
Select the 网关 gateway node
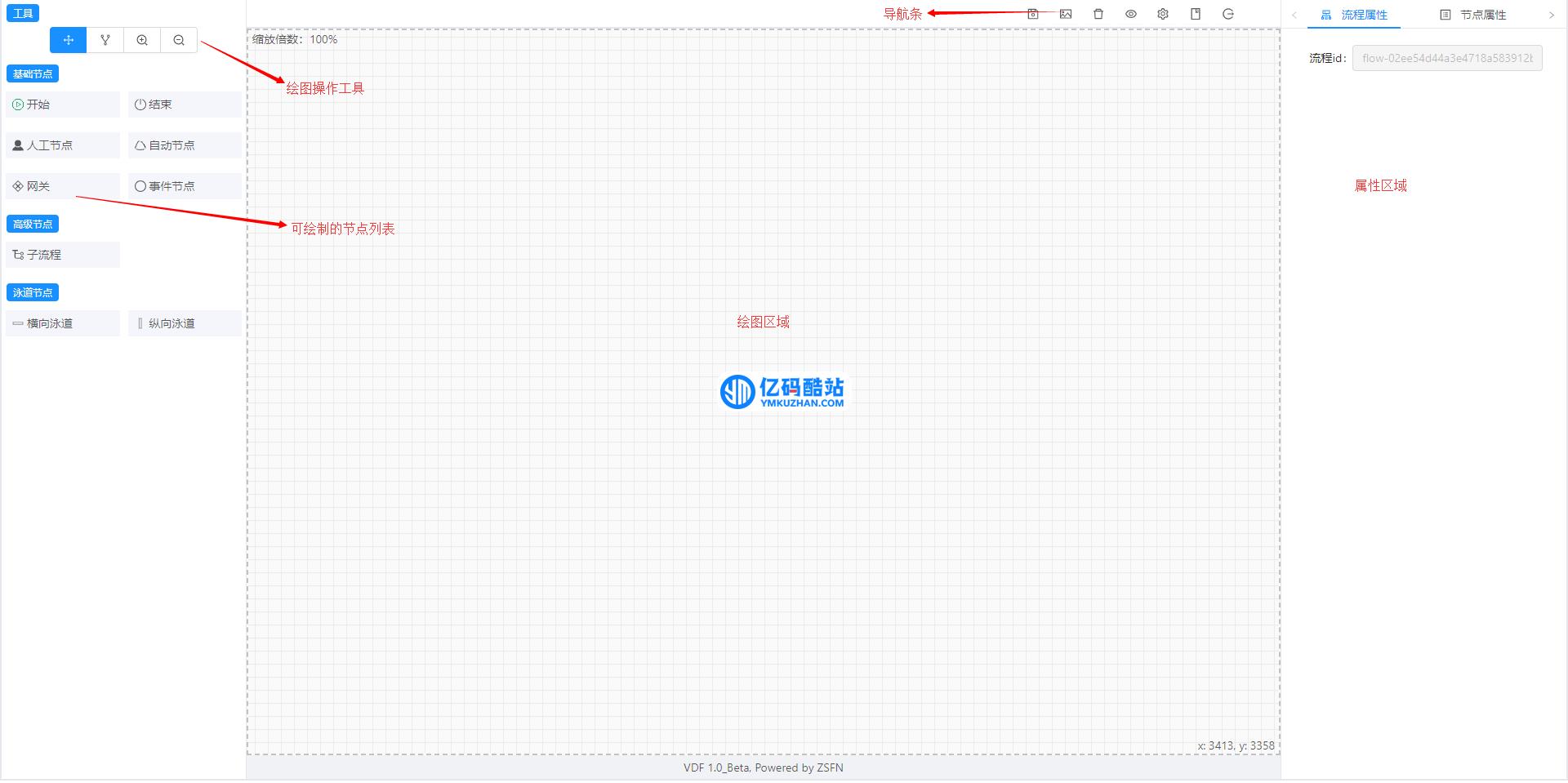coord(63,186)
